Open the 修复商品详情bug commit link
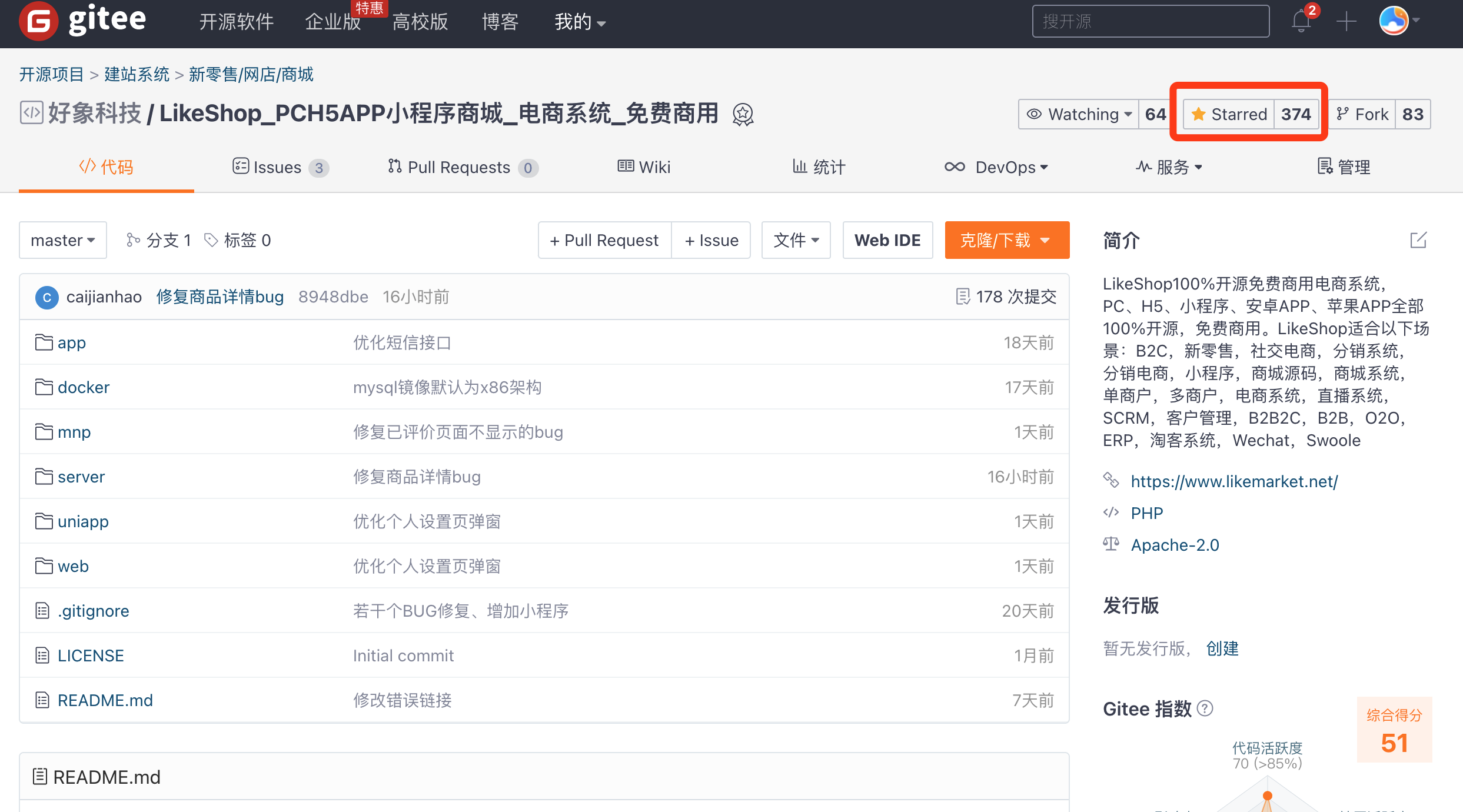The width and height of the screenshot is (1463, 812). pyautogui.click(x=220, y=297)
